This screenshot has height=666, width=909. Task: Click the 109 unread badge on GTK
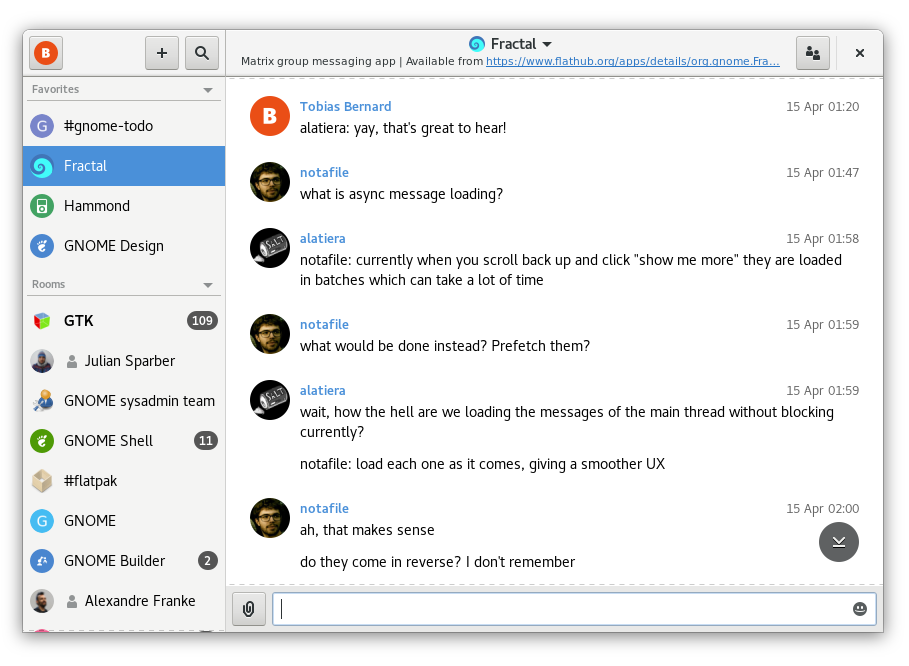(202, 321)
